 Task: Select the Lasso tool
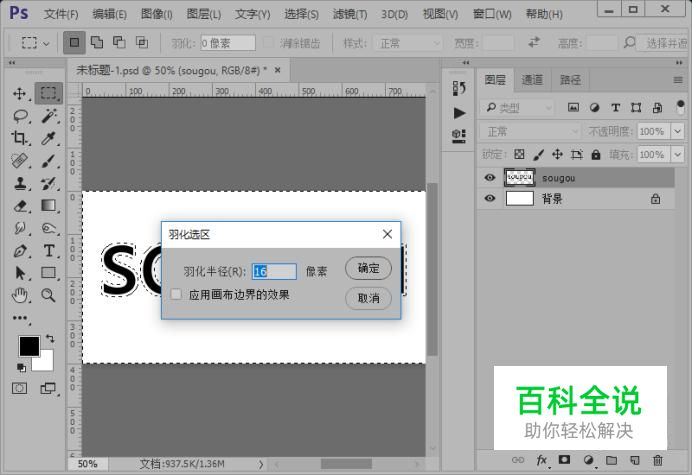(20, 116)
